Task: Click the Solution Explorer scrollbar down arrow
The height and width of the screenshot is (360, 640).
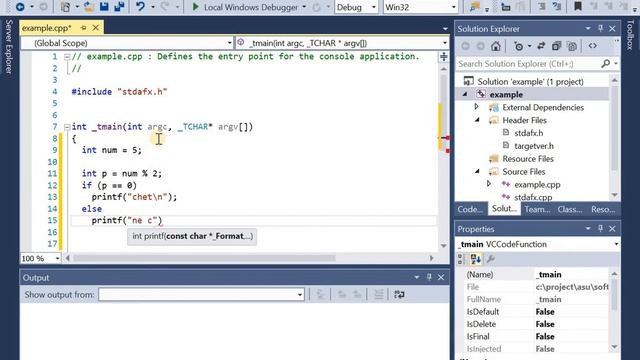Action: (x=614, y=195)
